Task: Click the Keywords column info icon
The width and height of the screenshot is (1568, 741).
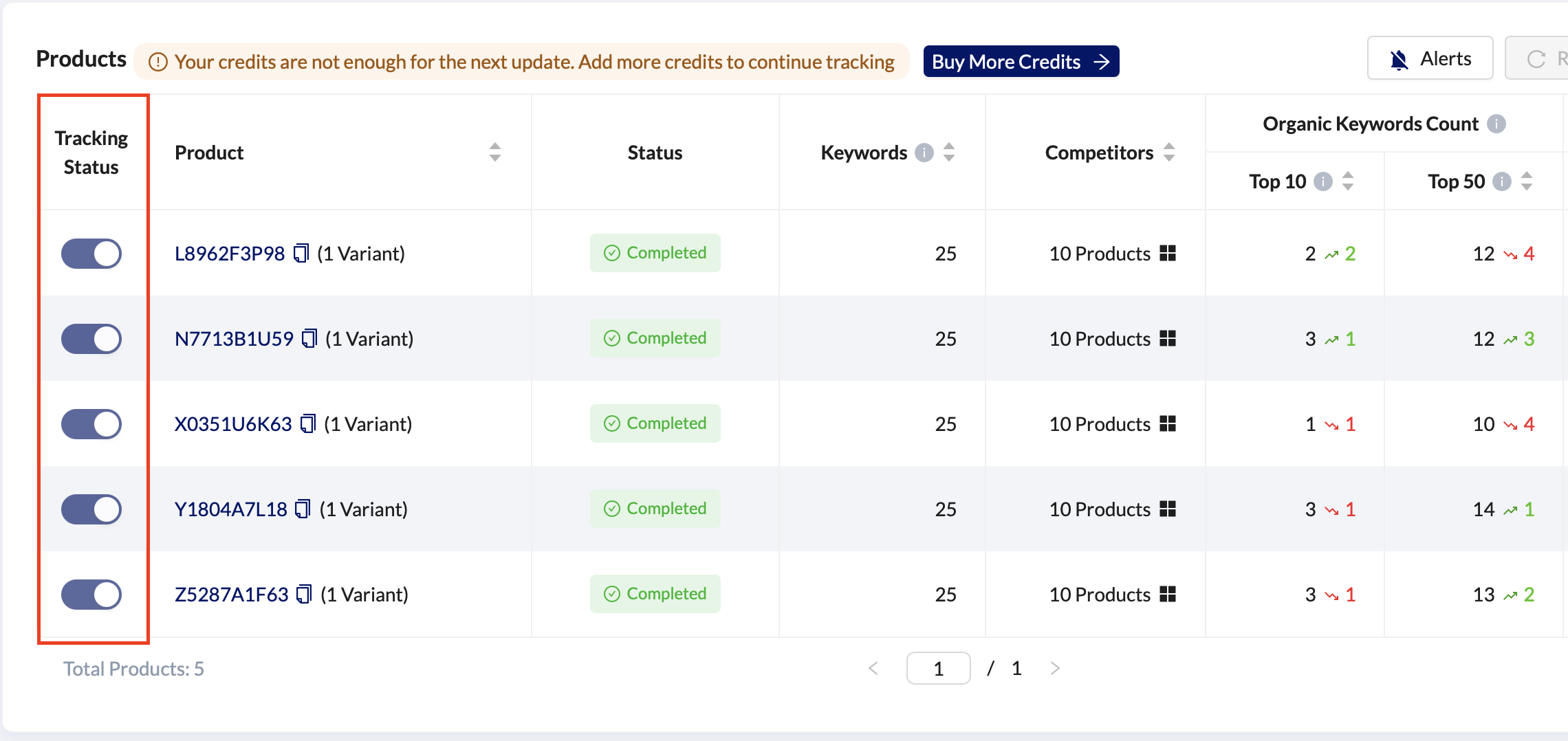Action: (x=924, y=153)
